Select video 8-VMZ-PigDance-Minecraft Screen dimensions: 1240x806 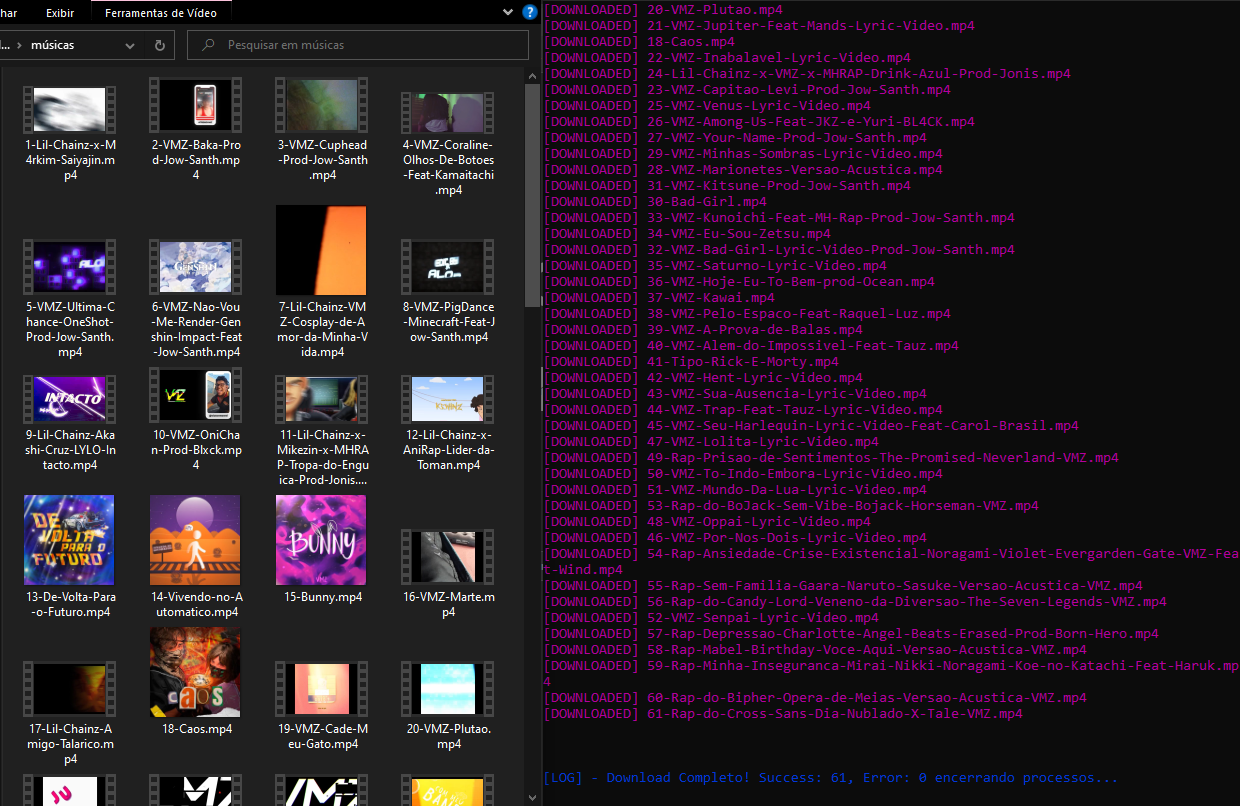click(447, 292)
